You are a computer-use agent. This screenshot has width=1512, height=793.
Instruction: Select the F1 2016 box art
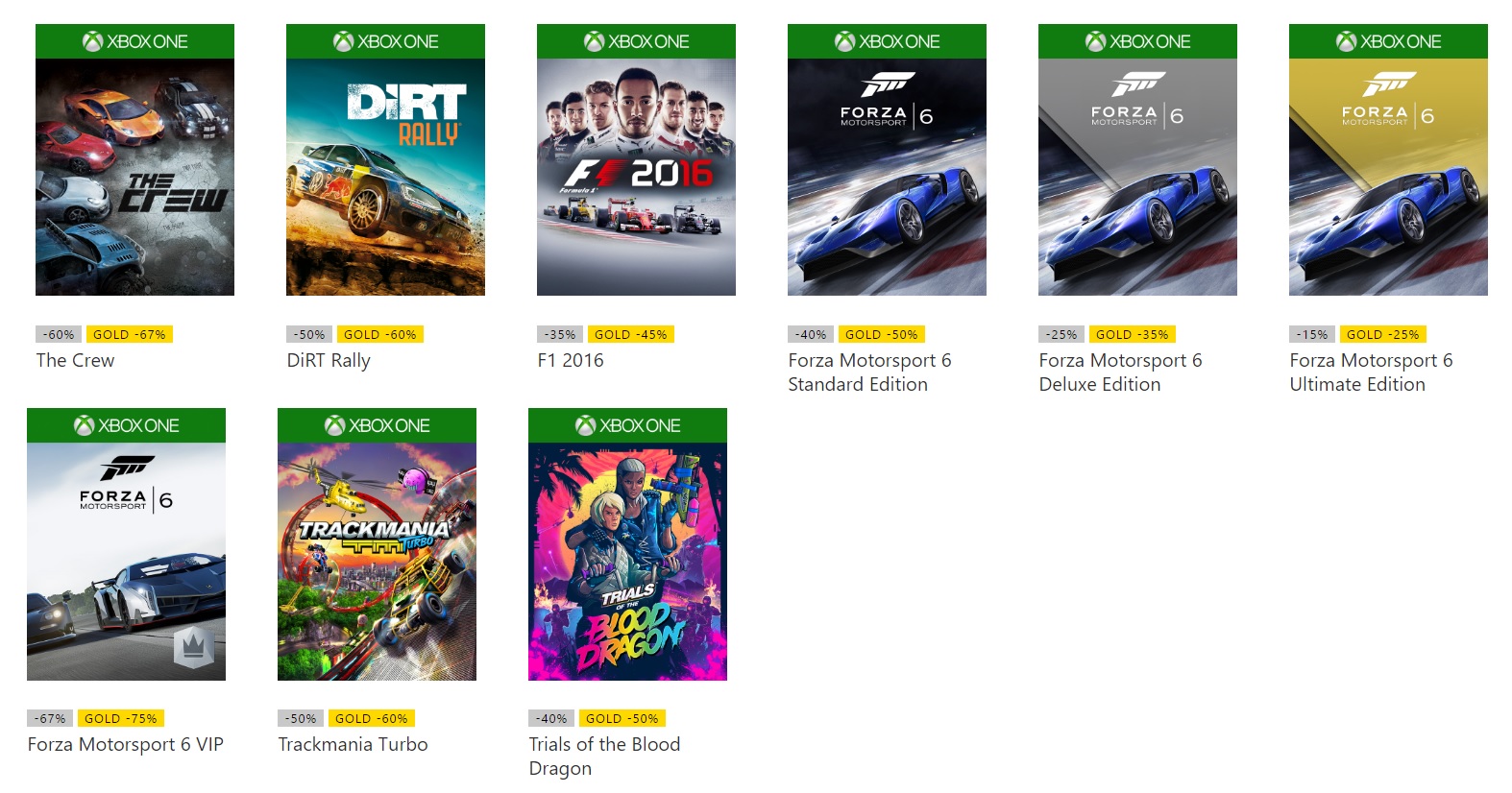(x=636, y=178)
